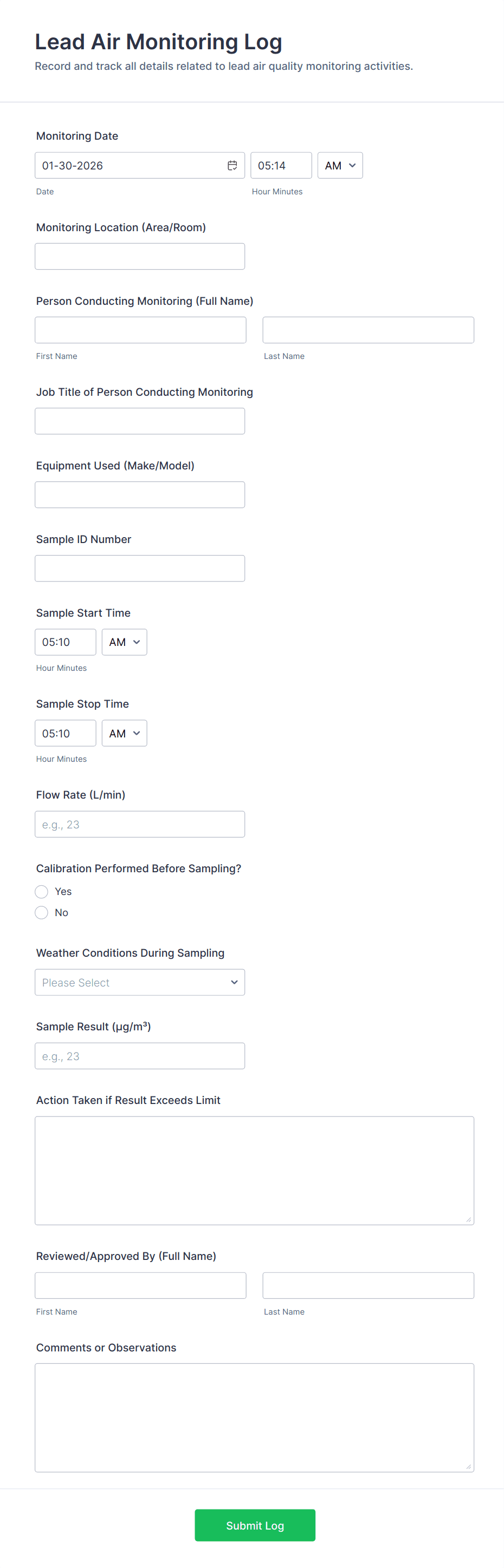Focus First Name of person conducting monitoring
504x1568 pixels.
point(140,330)
